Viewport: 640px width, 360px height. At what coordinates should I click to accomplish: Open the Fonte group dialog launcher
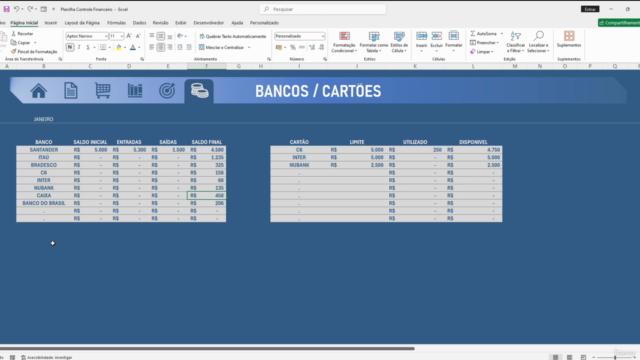click(142, 59)
